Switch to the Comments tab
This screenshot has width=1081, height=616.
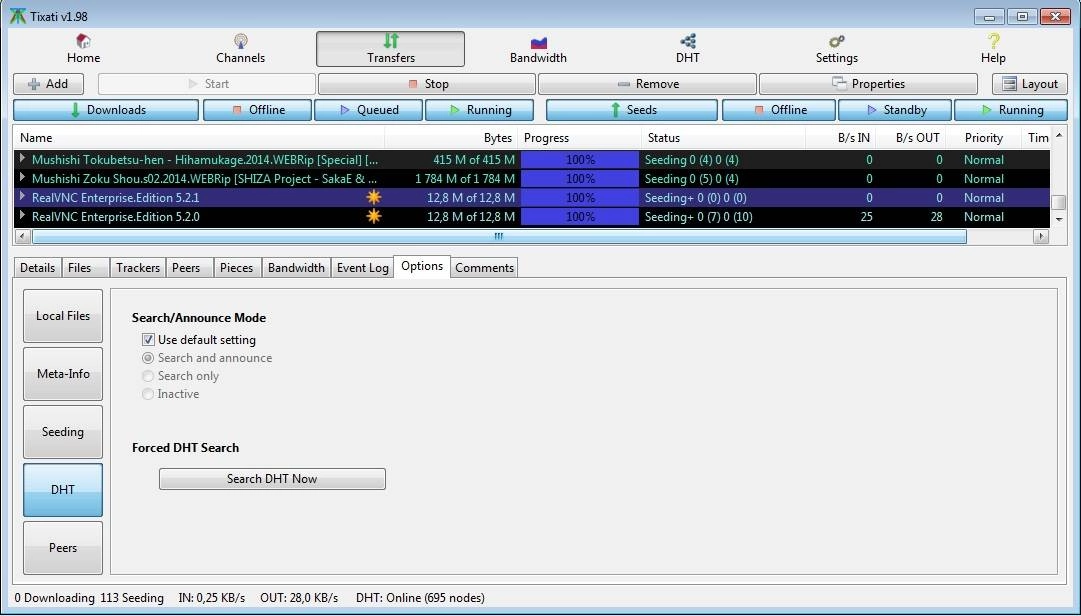point(484,267)
